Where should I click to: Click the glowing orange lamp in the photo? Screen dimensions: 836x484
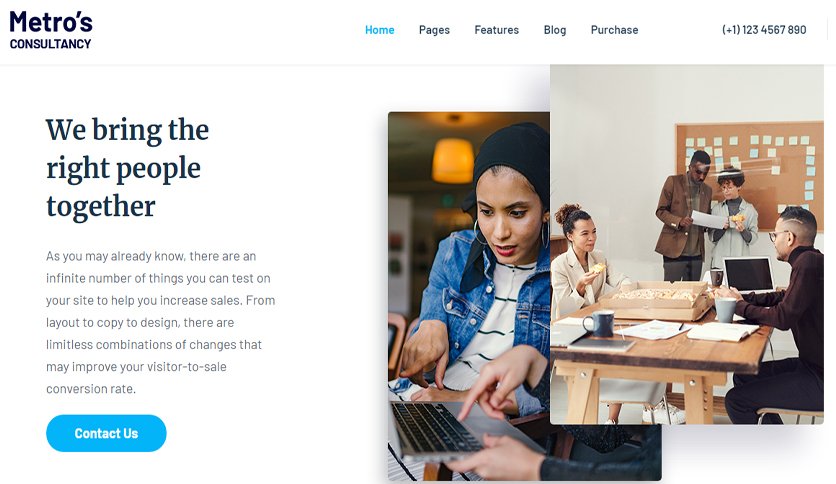453,160
